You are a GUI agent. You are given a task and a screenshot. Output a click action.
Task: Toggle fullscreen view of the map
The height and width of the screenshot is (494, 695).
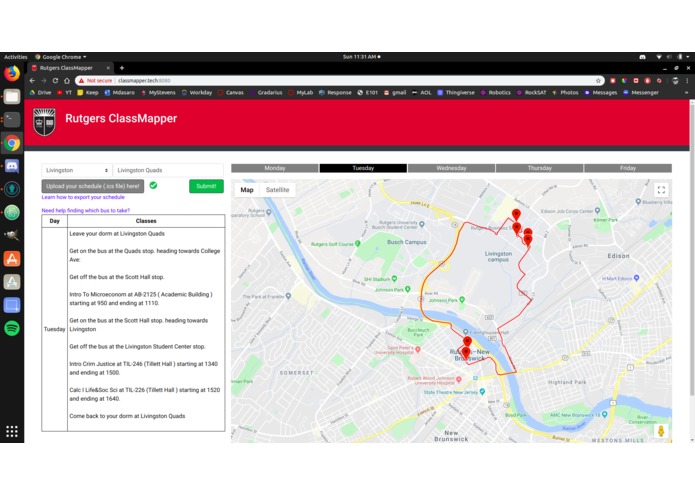click(x=661, y=190)
